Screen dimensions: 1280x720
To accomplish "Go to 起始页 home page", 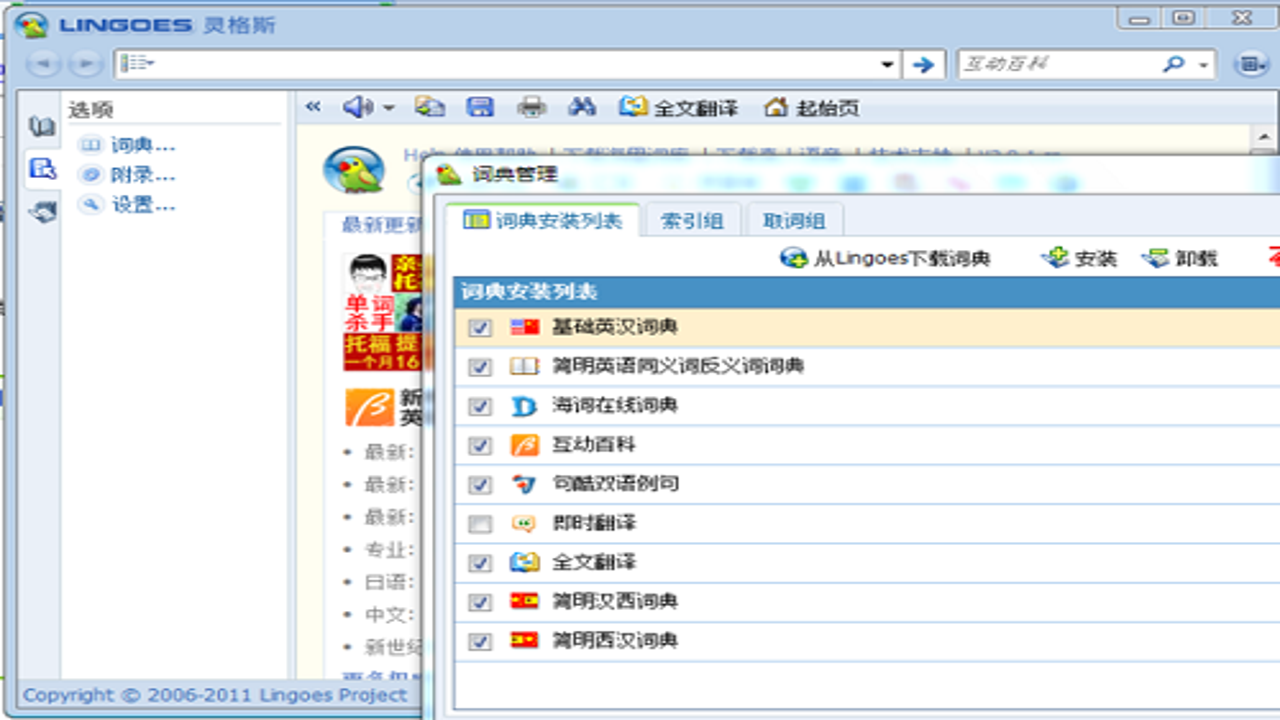I will pos(811,107).
